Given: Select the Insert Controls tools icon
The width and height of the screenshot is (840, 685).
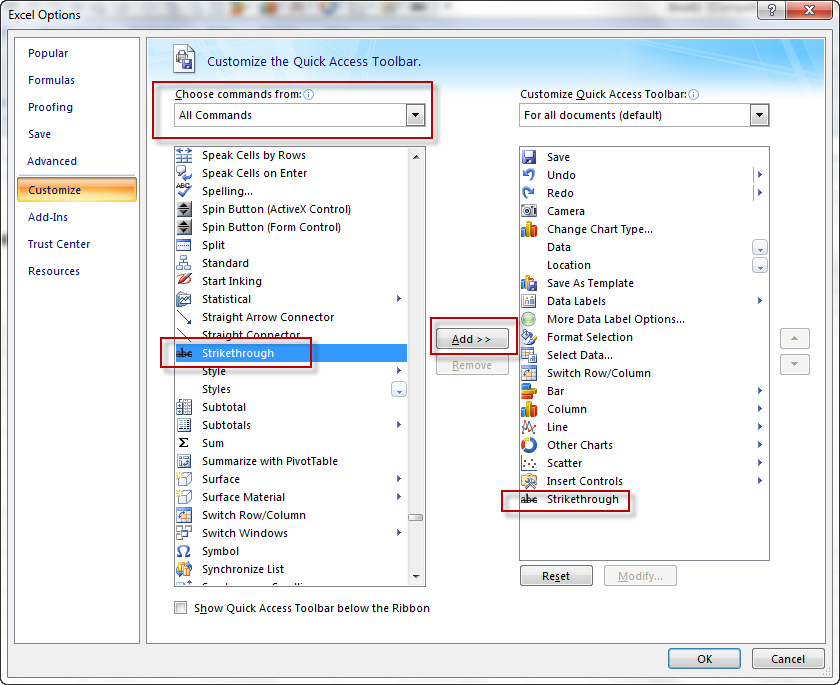Looking at the screenshot, I should coord(529,481).
